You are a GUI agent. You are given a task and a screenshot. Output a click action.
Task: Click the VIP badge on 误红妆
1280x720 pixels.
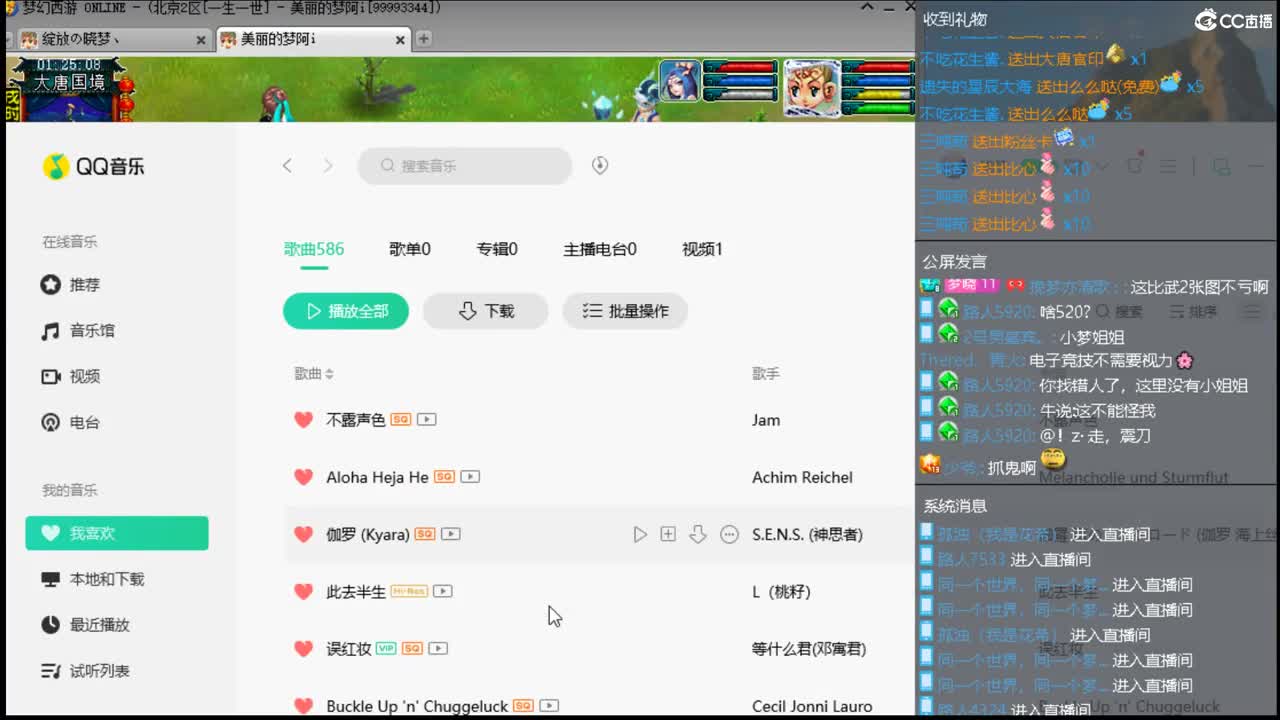[x=386, y=648]
